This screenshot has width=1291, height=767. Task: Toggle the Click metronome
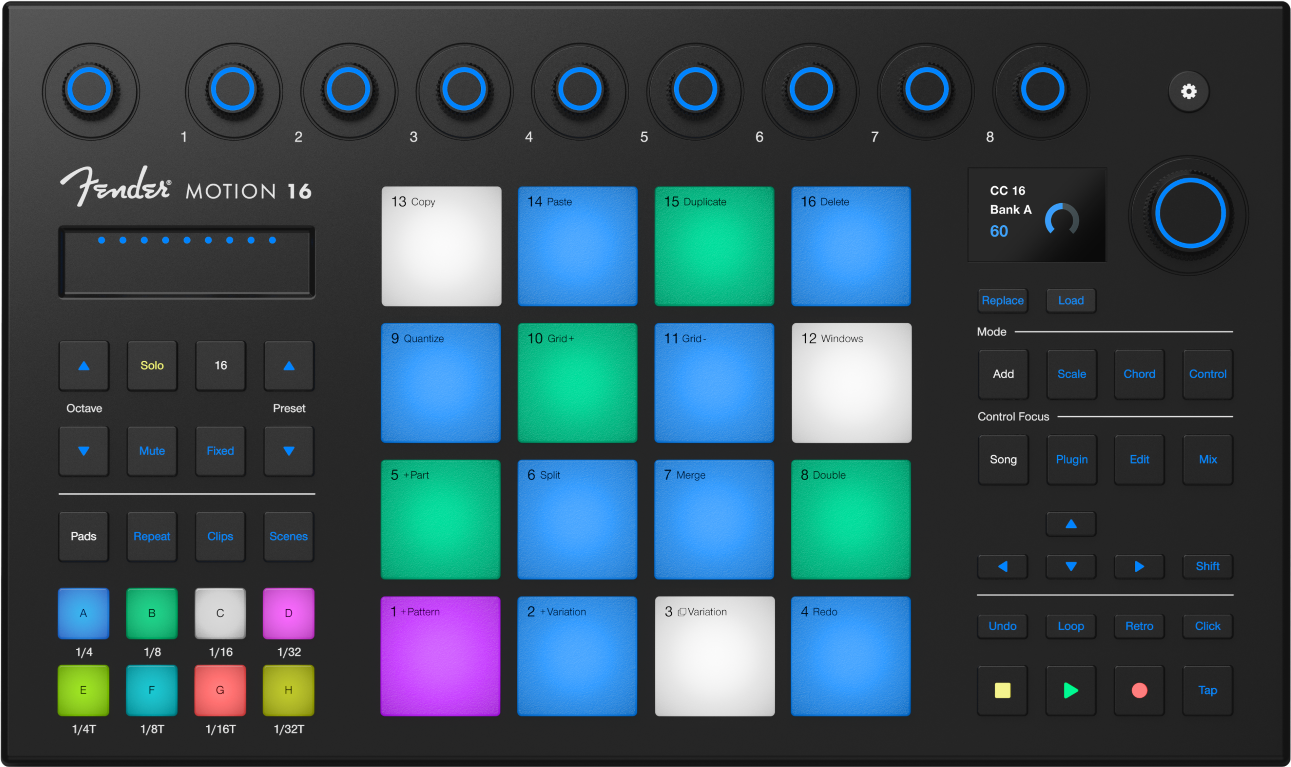pos(1207,626)
